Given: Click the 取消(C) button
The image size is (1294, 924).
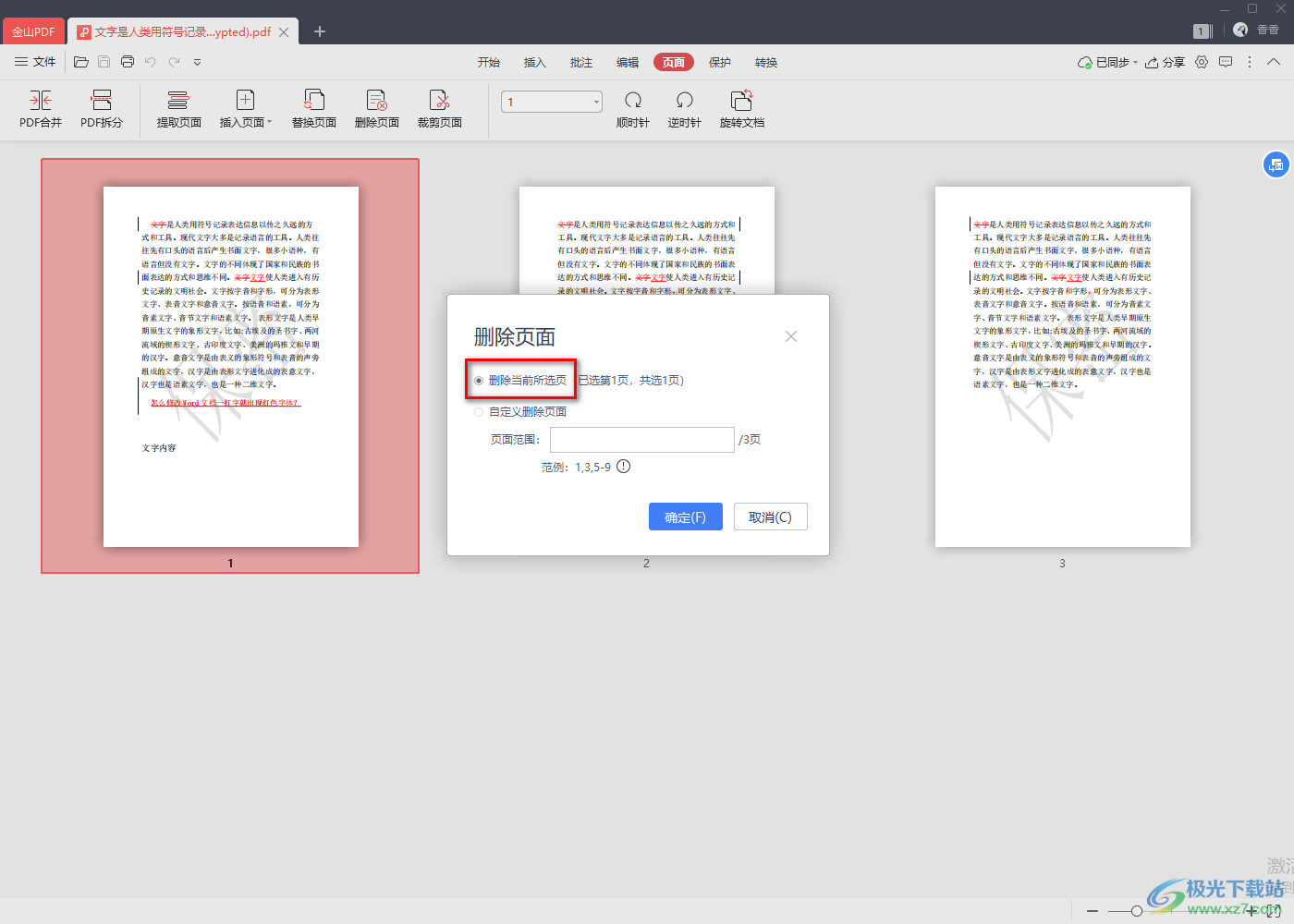Looking at the screenshot, I should pos(770,517).
